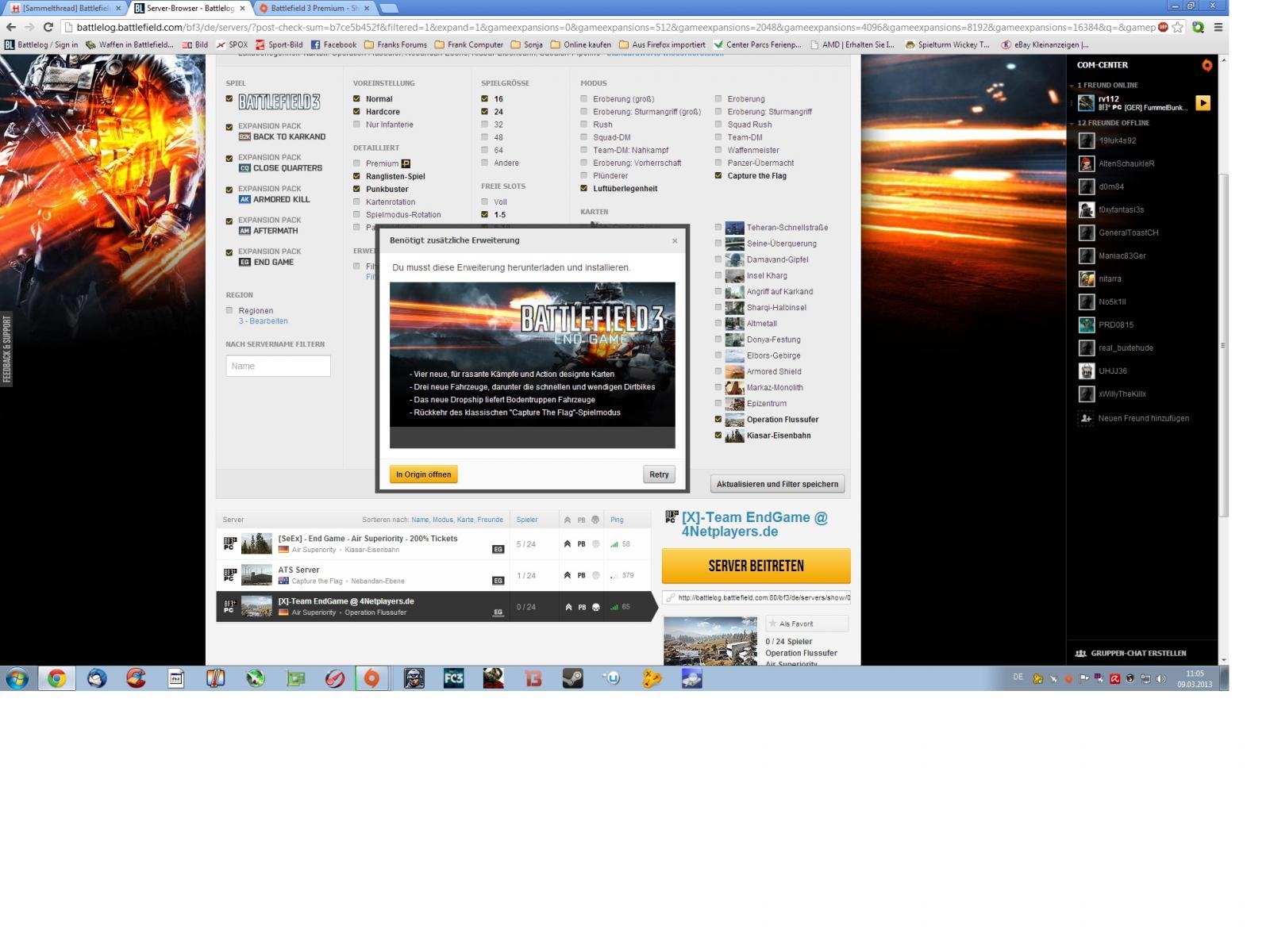Sort server list by Karte

[x=465, y=520]
